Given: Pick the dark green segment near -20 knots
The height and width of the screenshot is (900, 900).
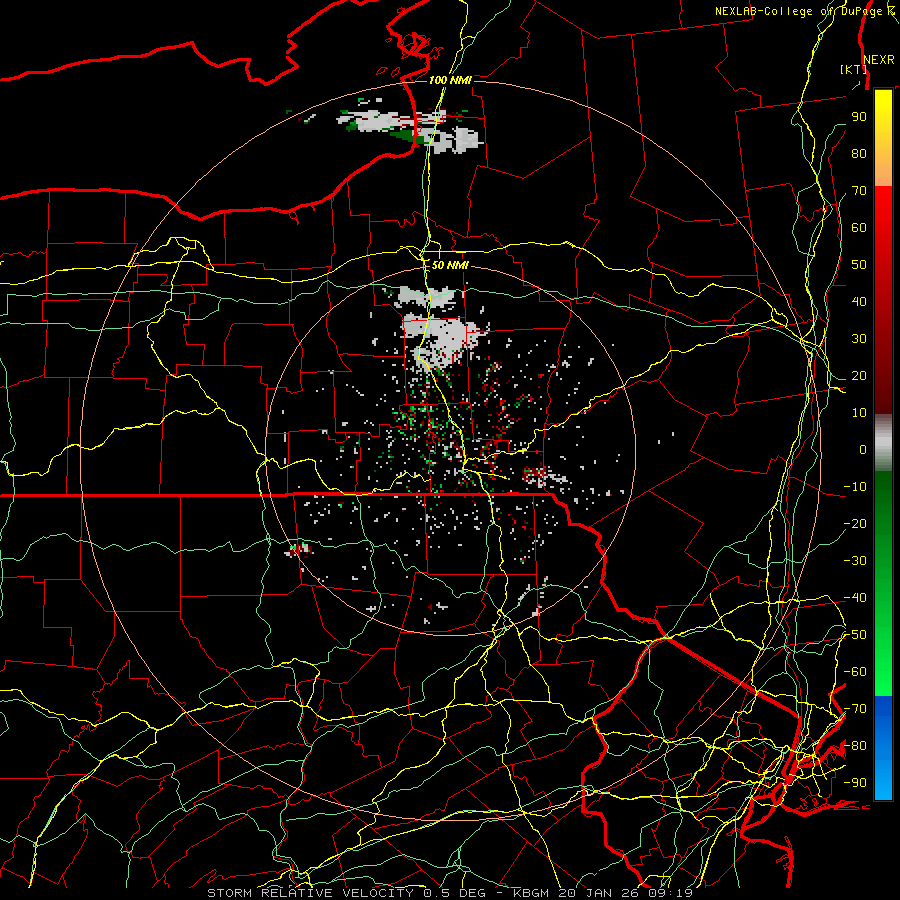Looking at the screenshot, I should click(883, 517).
